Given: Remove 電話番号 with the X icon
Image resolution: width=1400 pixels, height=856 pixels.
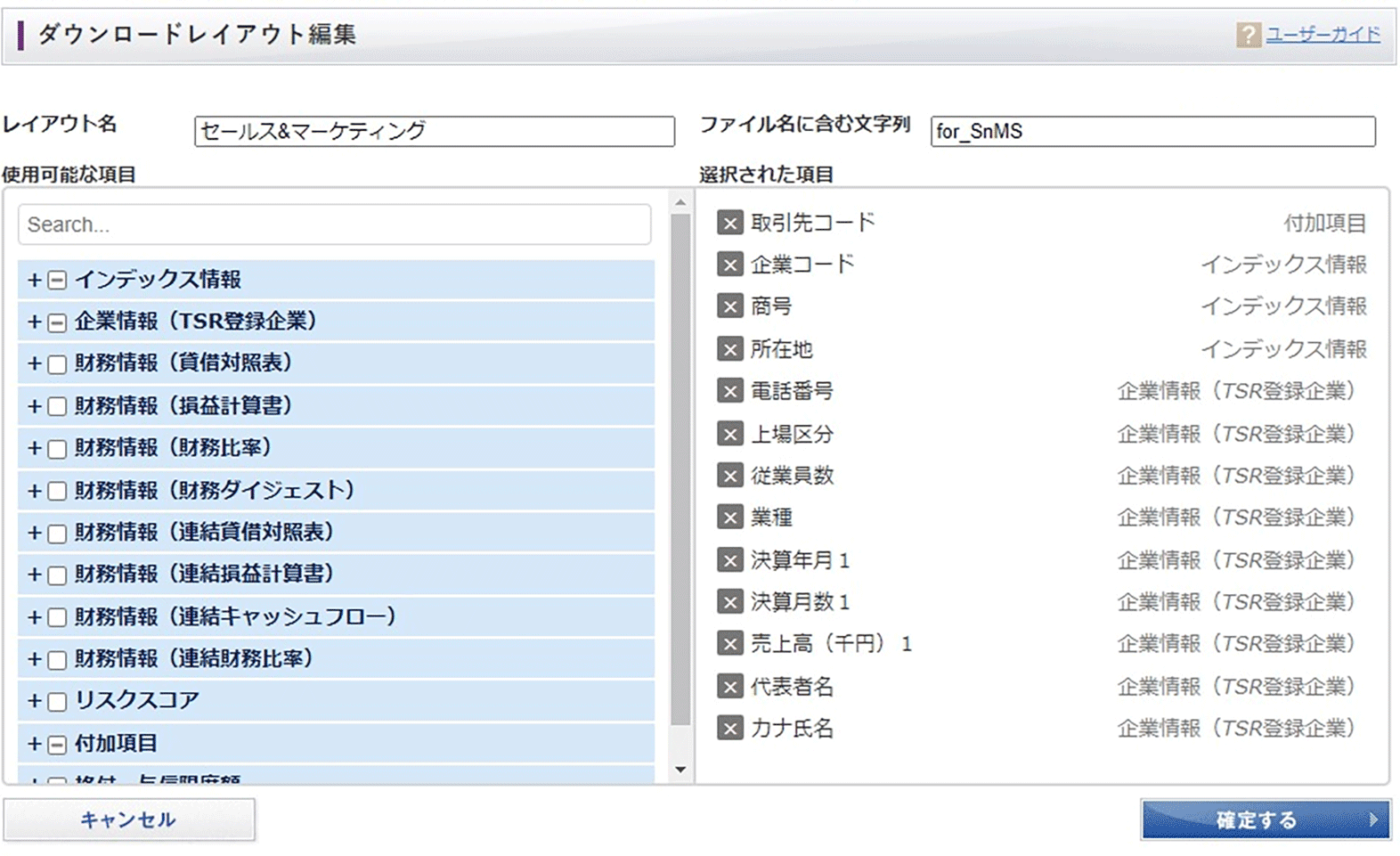Looking at the screenshot, I should [x=729, y=391].
